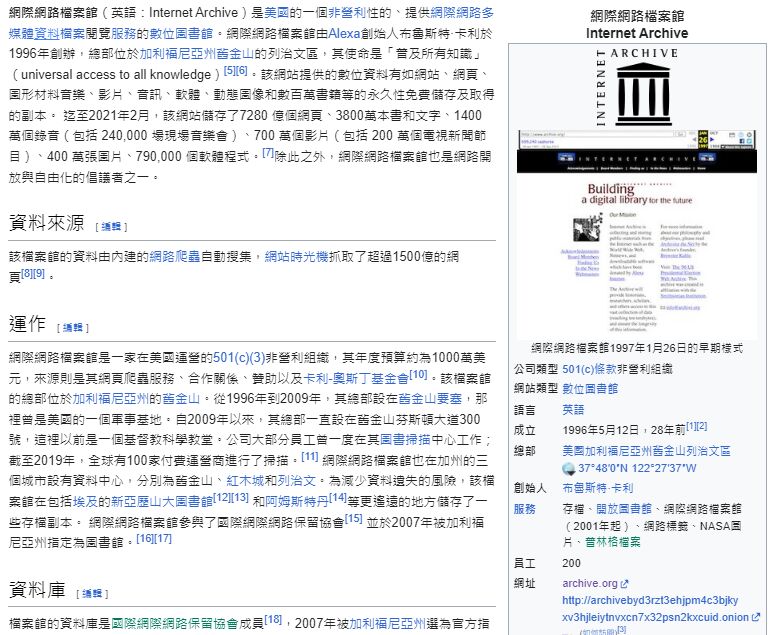Edit the 運作 section

point(73,327)
